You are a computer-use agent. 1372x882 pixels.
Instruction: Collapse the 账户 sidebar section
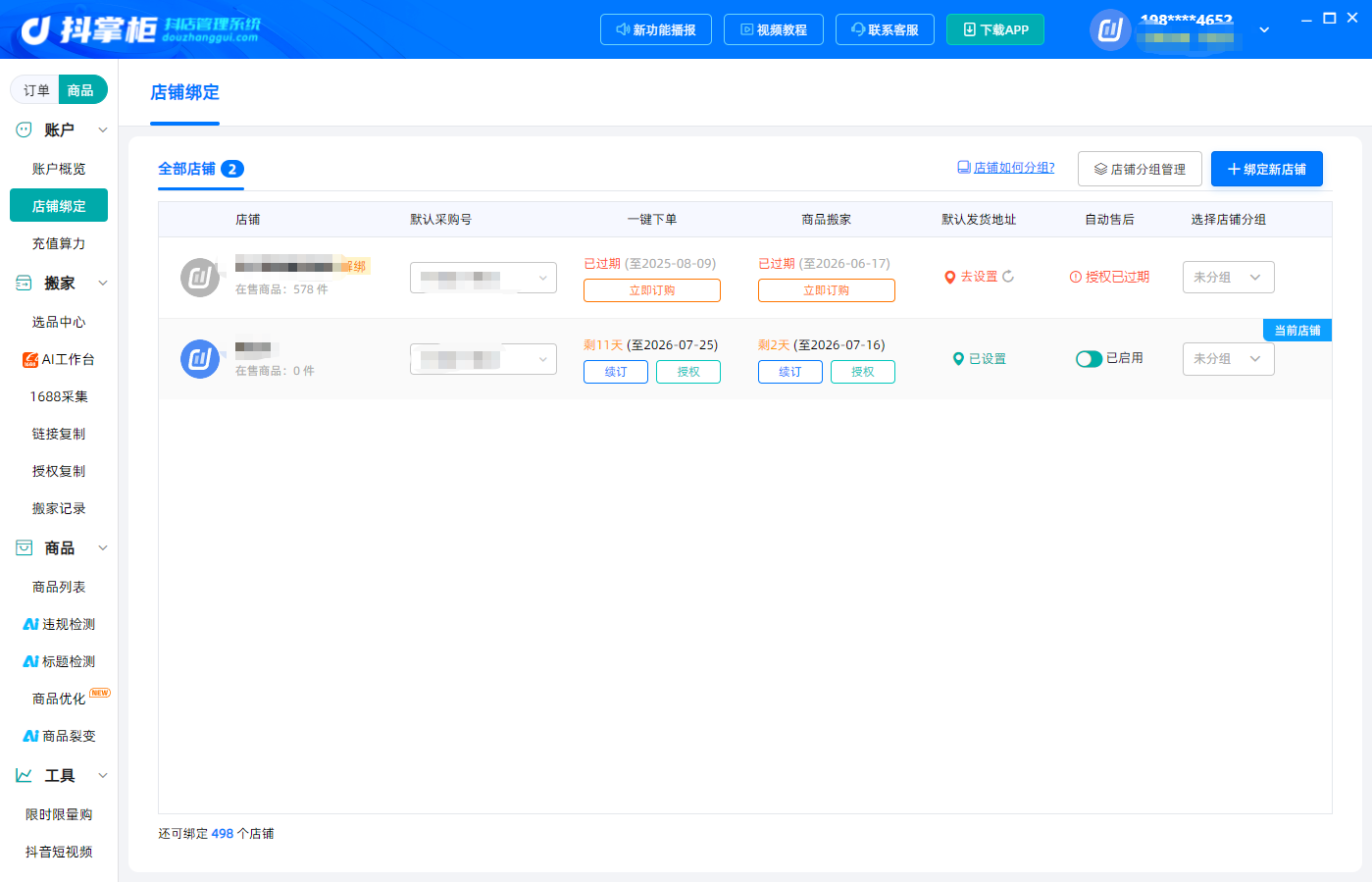[x=103, y=130]
